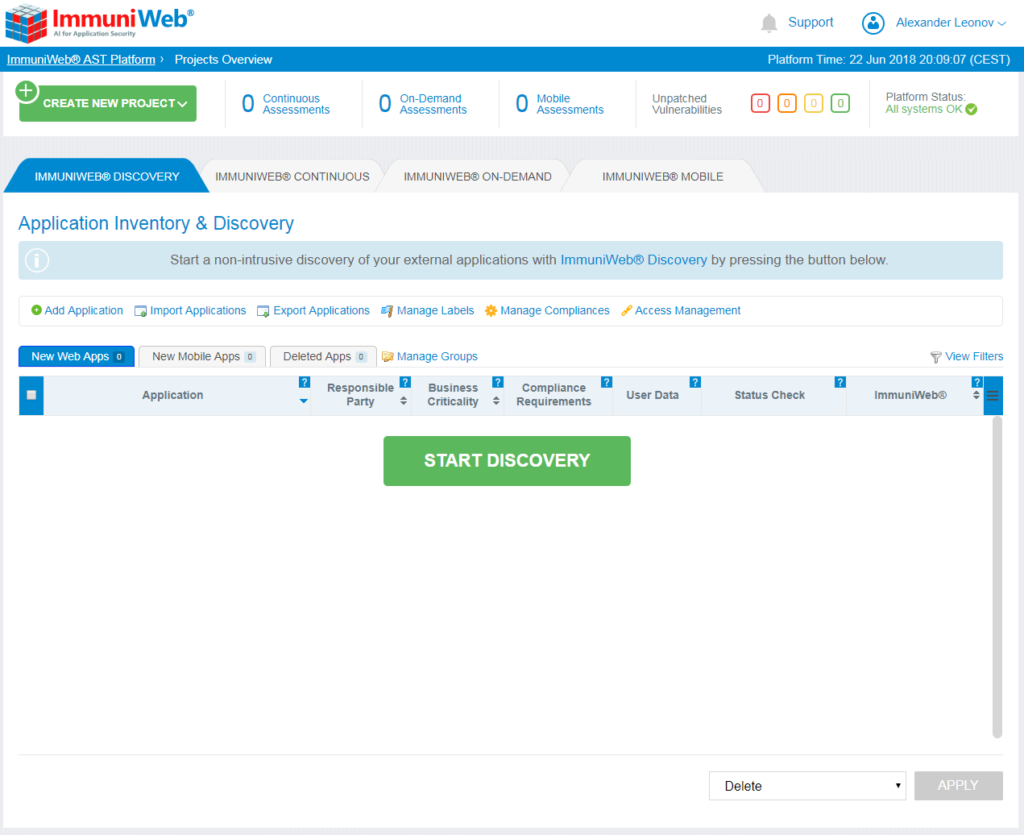This screenshot has width=1024, height=835.
Task: Switch to ImmuniWeb Continuous tab
Action: (x=292, y=176)
